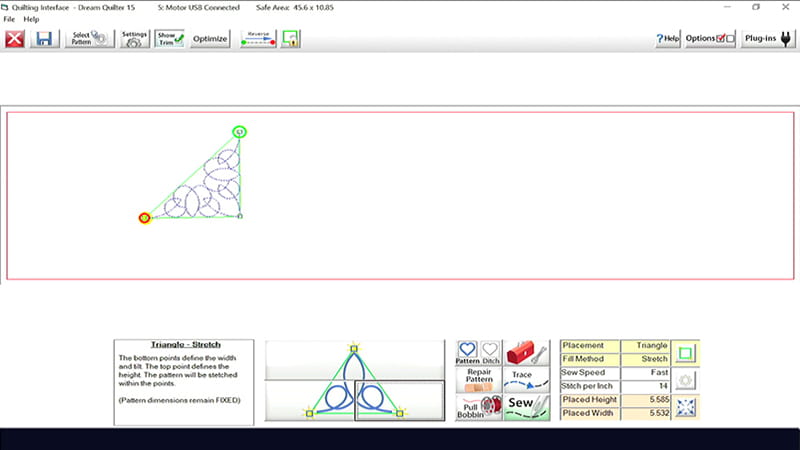Click the Pull Bobbin icon
The height and width of the screenshot is (450, 800).
click(478, 407)
